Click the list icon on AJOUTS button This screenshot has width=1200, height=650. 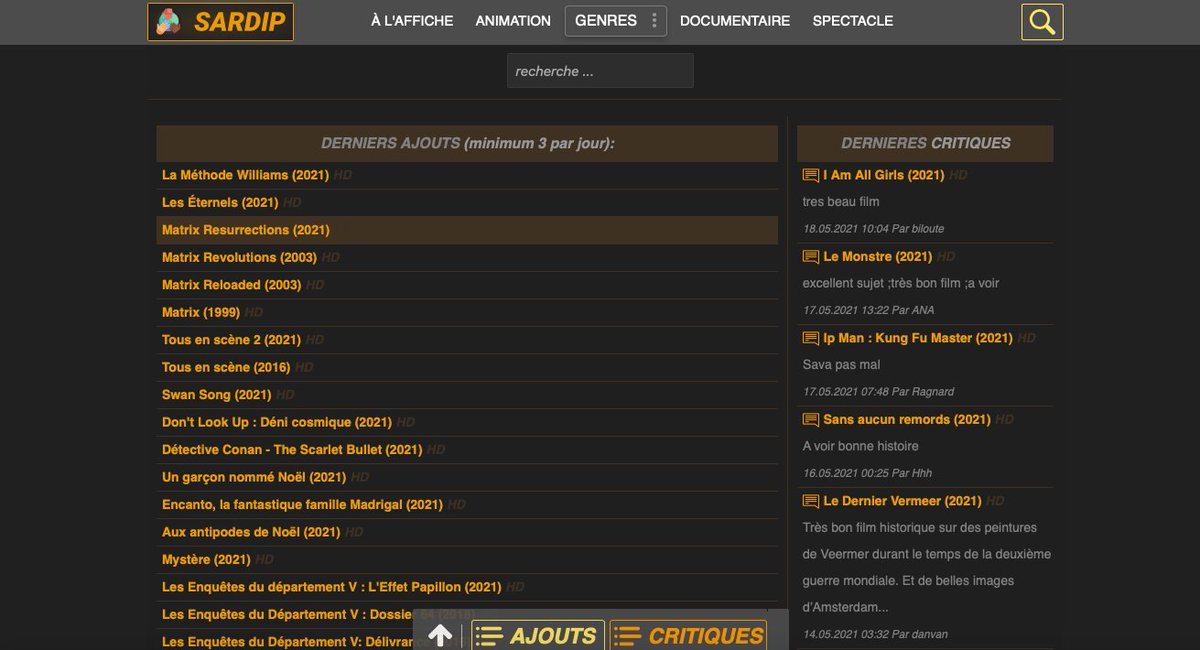(x=489, y=635)
